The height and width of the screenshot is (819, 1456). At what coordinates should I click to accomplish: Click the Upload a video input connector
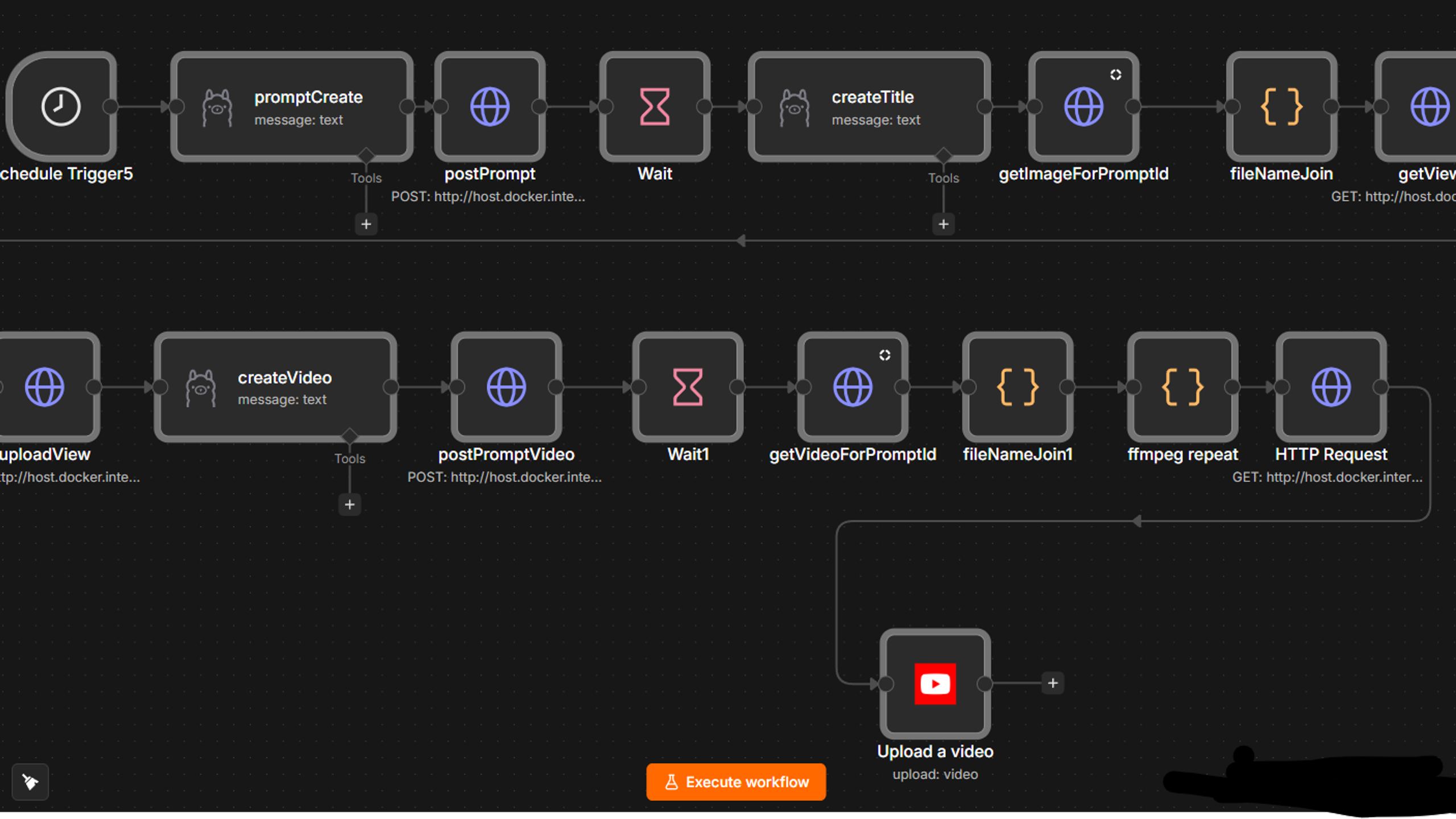886,684
